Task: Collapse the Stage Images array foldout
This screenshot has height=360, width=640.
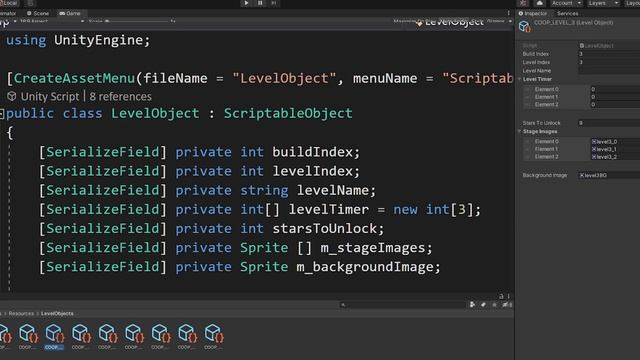Action: (x=520, y=131)
